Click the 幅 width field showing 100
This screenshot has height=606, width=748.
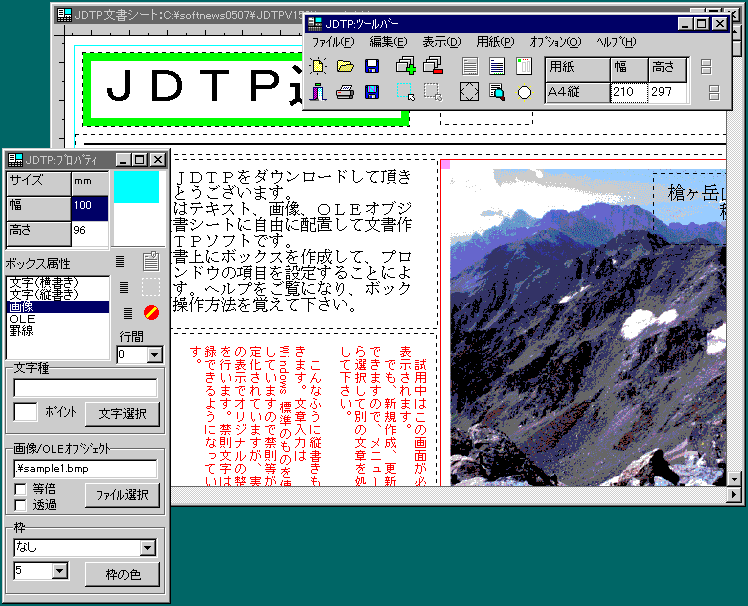[x=90, y=209]
